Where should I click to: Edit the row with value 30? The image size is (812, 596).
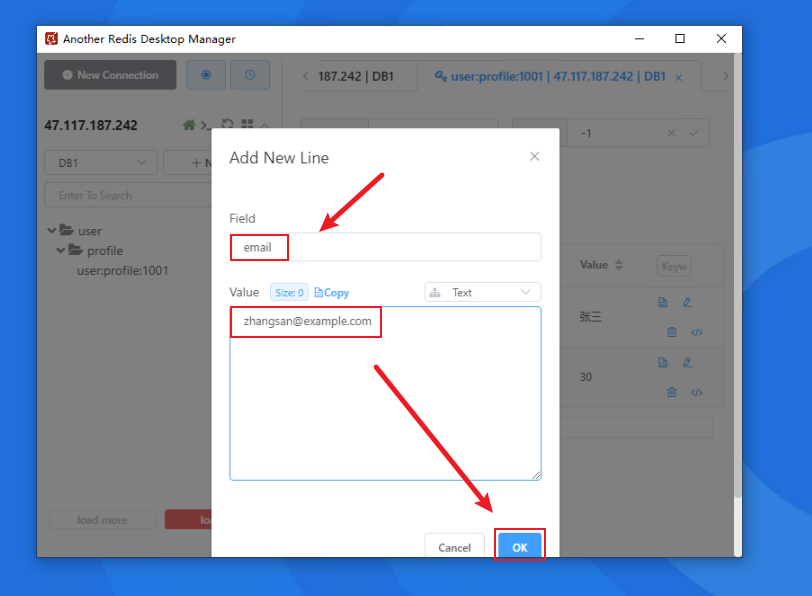[687, 362]
